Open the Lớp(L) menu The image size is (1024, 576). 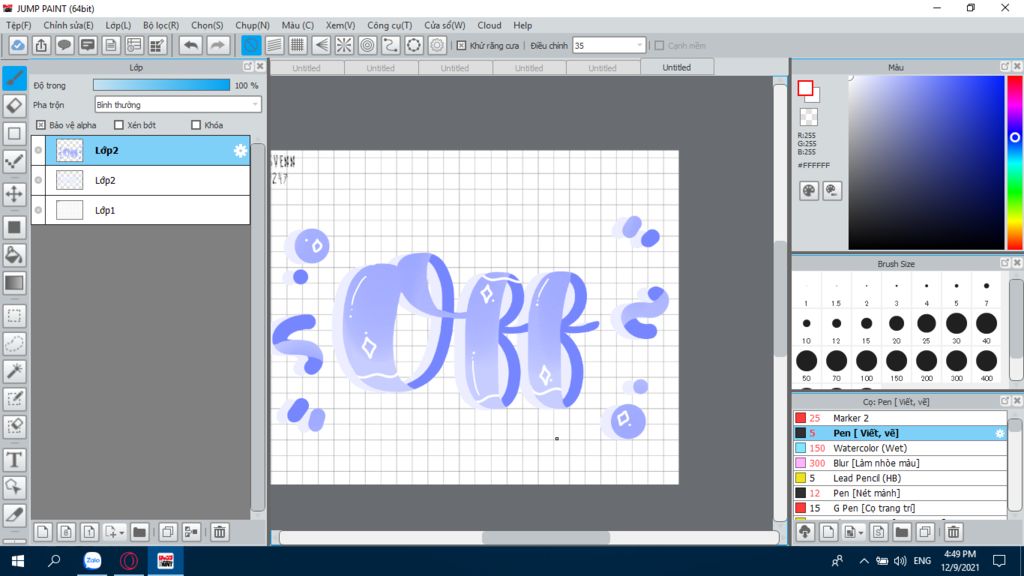click(x=118, y=25)
